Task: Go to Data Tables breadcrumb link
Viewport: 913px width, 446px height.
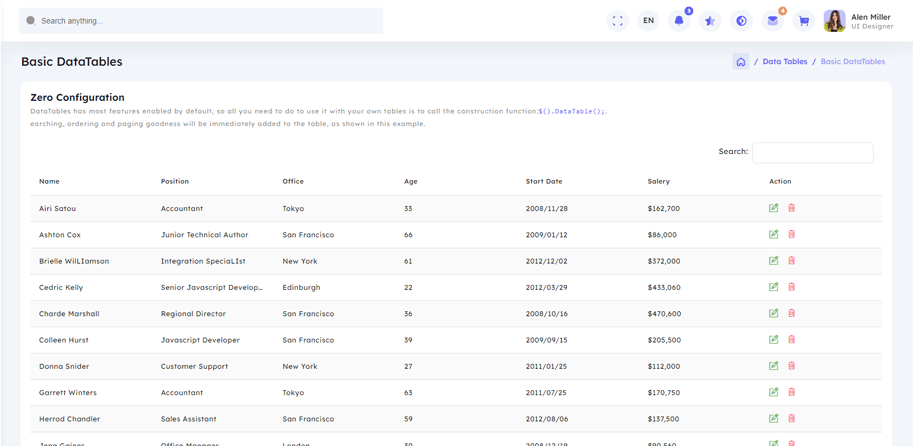Action: point(784,62)
